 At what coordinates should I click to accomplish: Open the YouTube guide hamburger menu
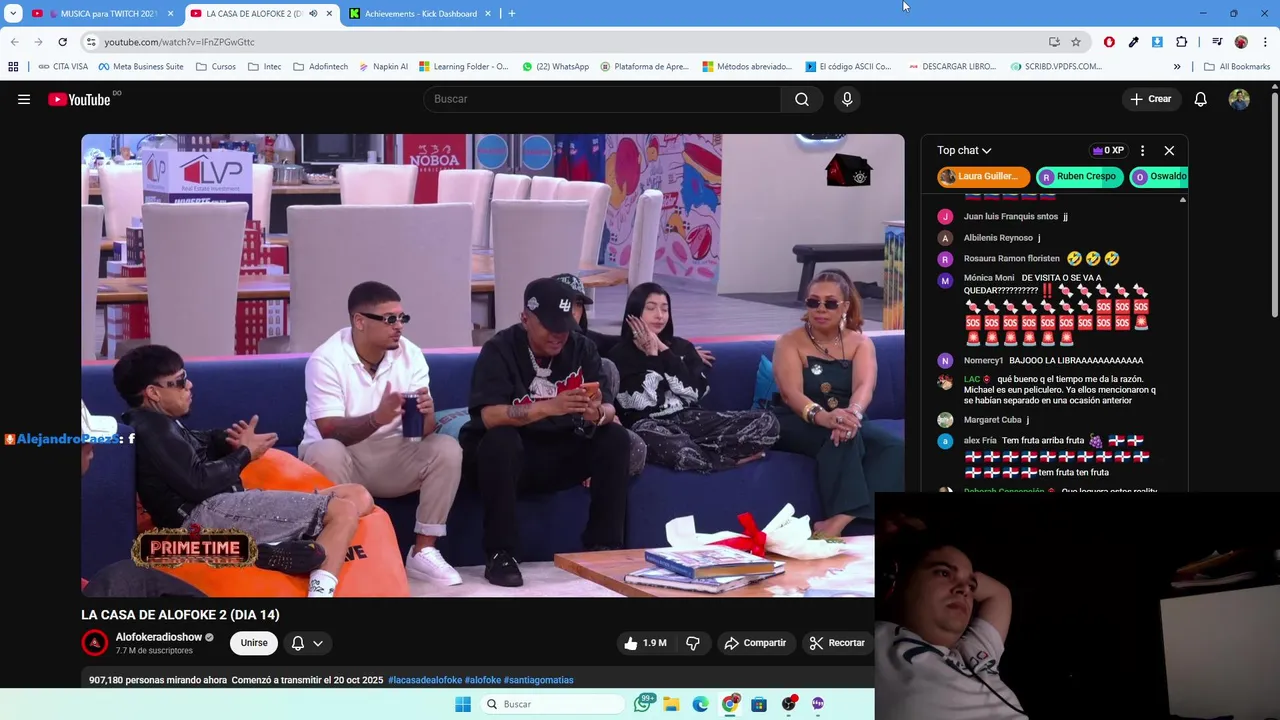24,99
